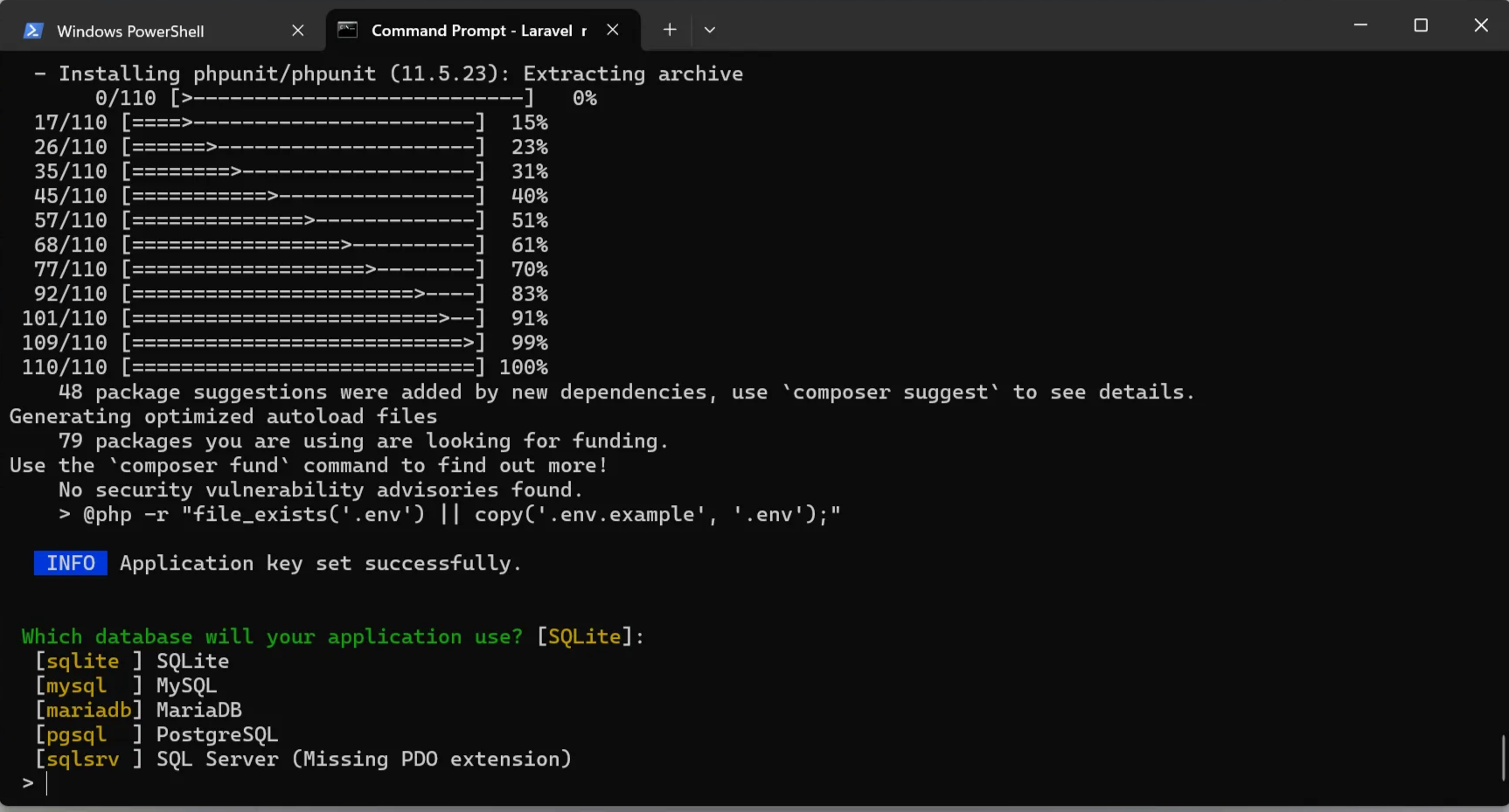
Task: Click the '0/110' progress line at 0%
Action: (x=346, y=98)
